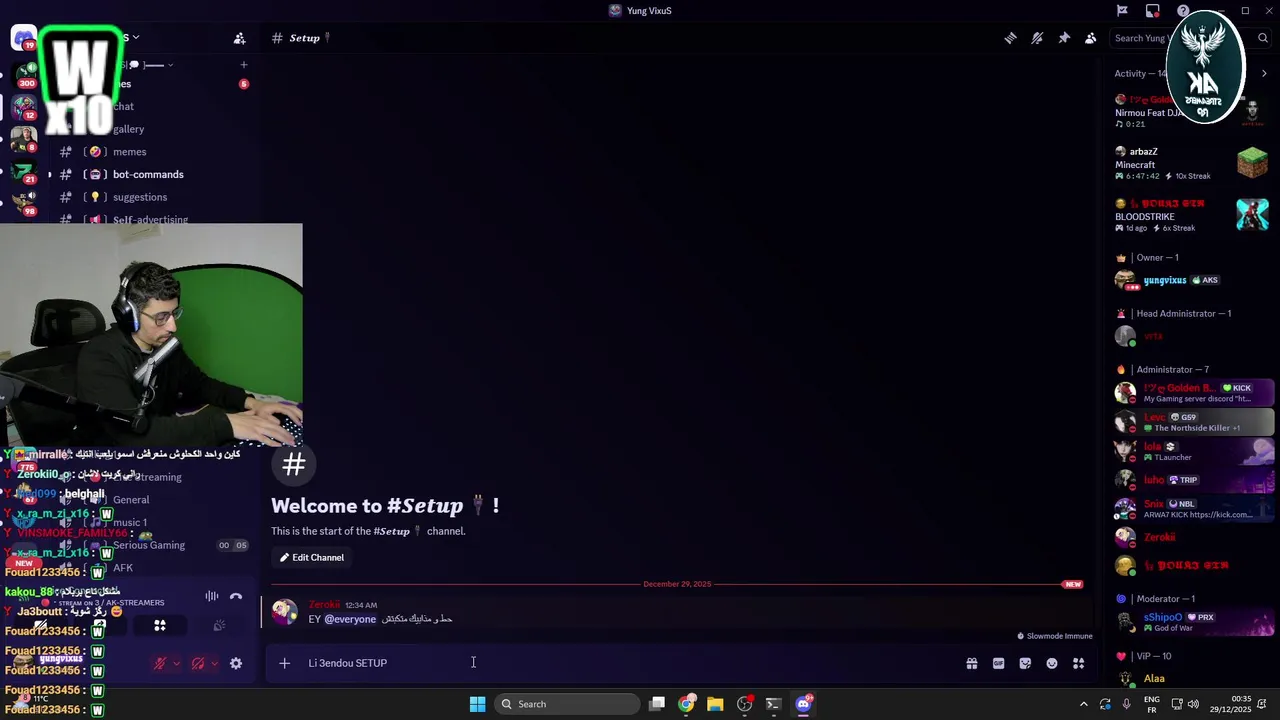Open channel Threads
1280x720 pixels.
pyautogui.click(x=1010, y=38)
